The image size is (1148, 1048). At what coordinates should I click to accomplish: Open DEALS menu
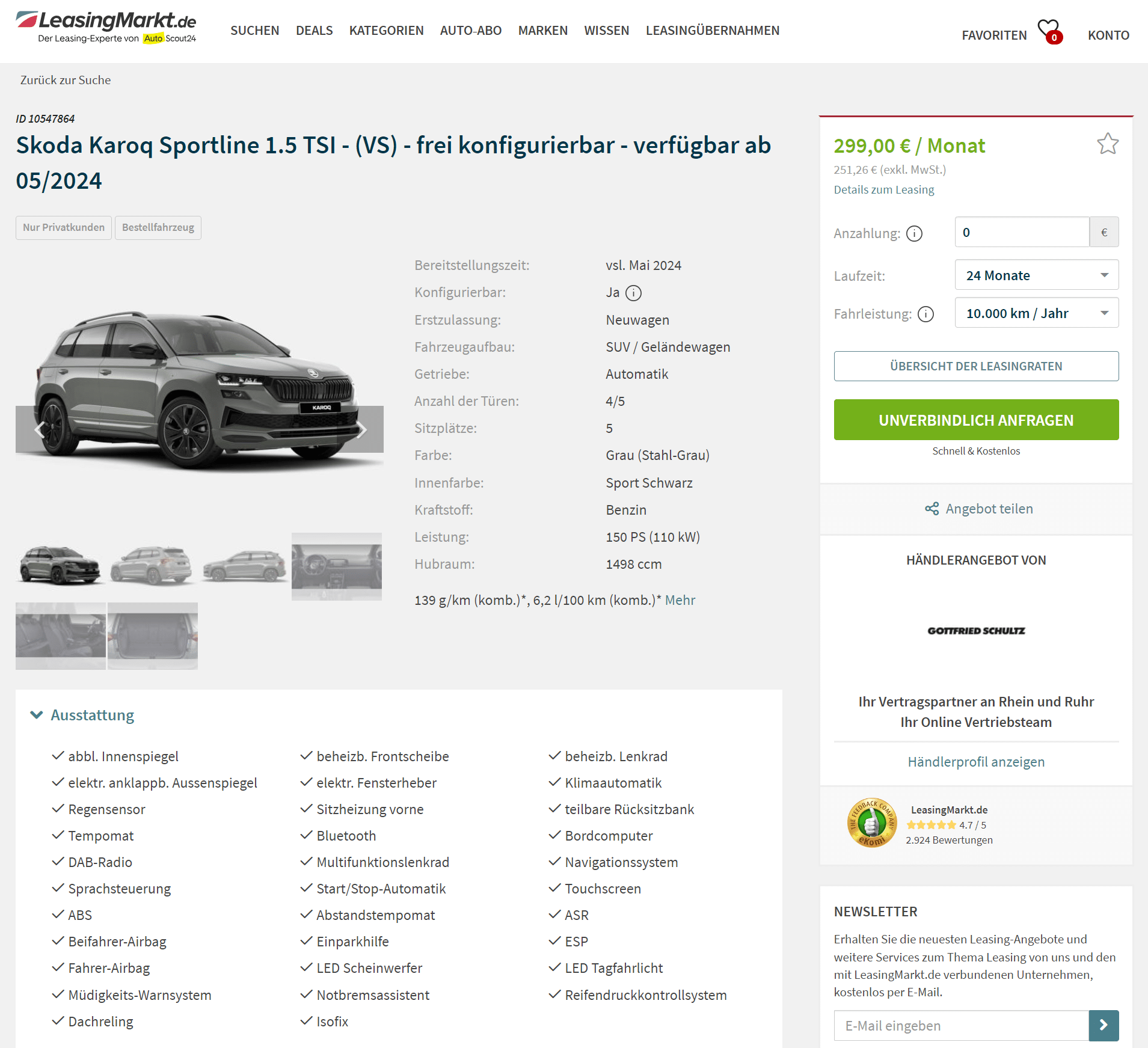pyautogui.click(x=314, y=31)
